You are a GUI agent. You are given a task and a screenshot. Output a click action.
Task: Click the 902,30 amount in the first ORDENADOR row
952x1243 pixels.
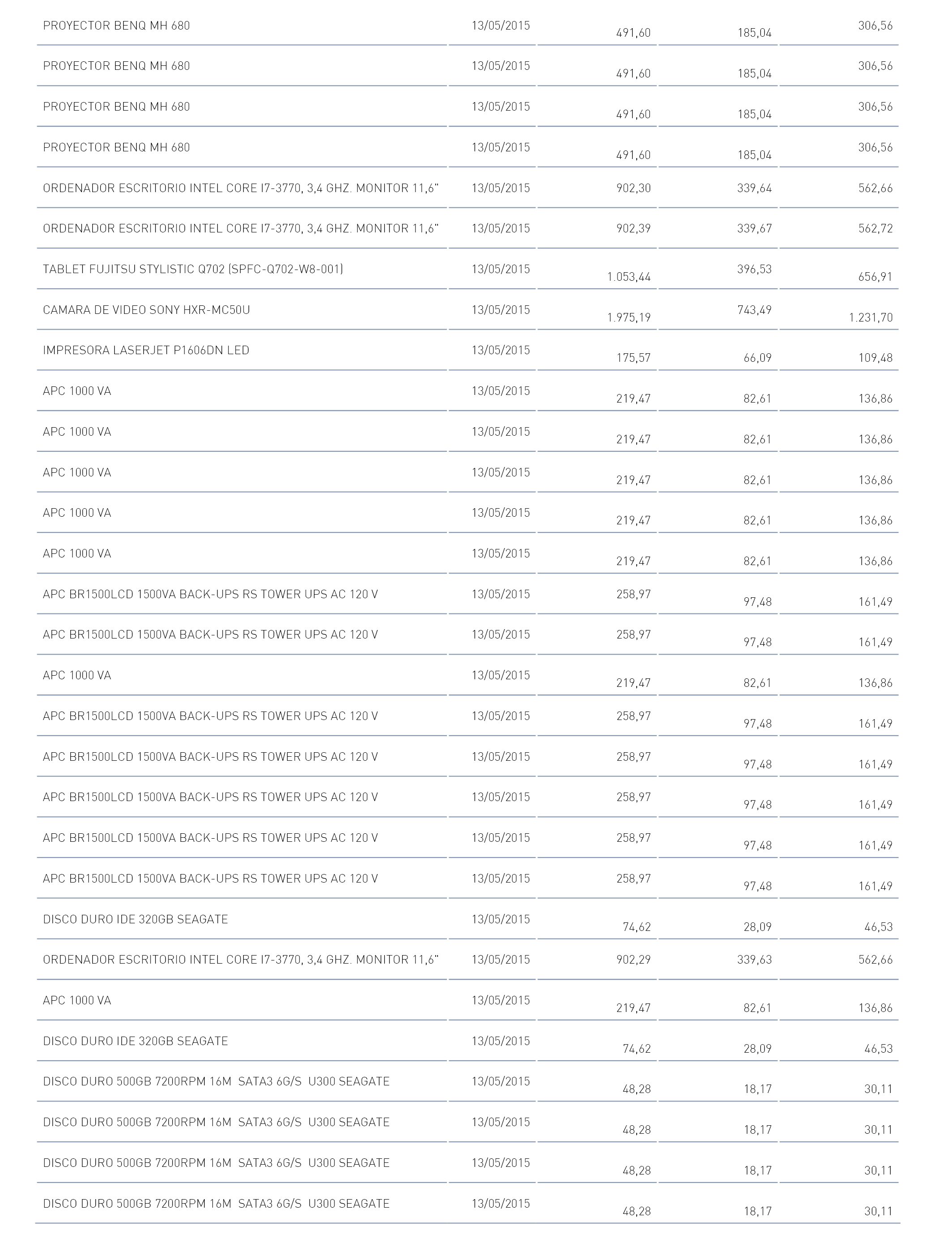pyautogui.click(x=634, y=188)
